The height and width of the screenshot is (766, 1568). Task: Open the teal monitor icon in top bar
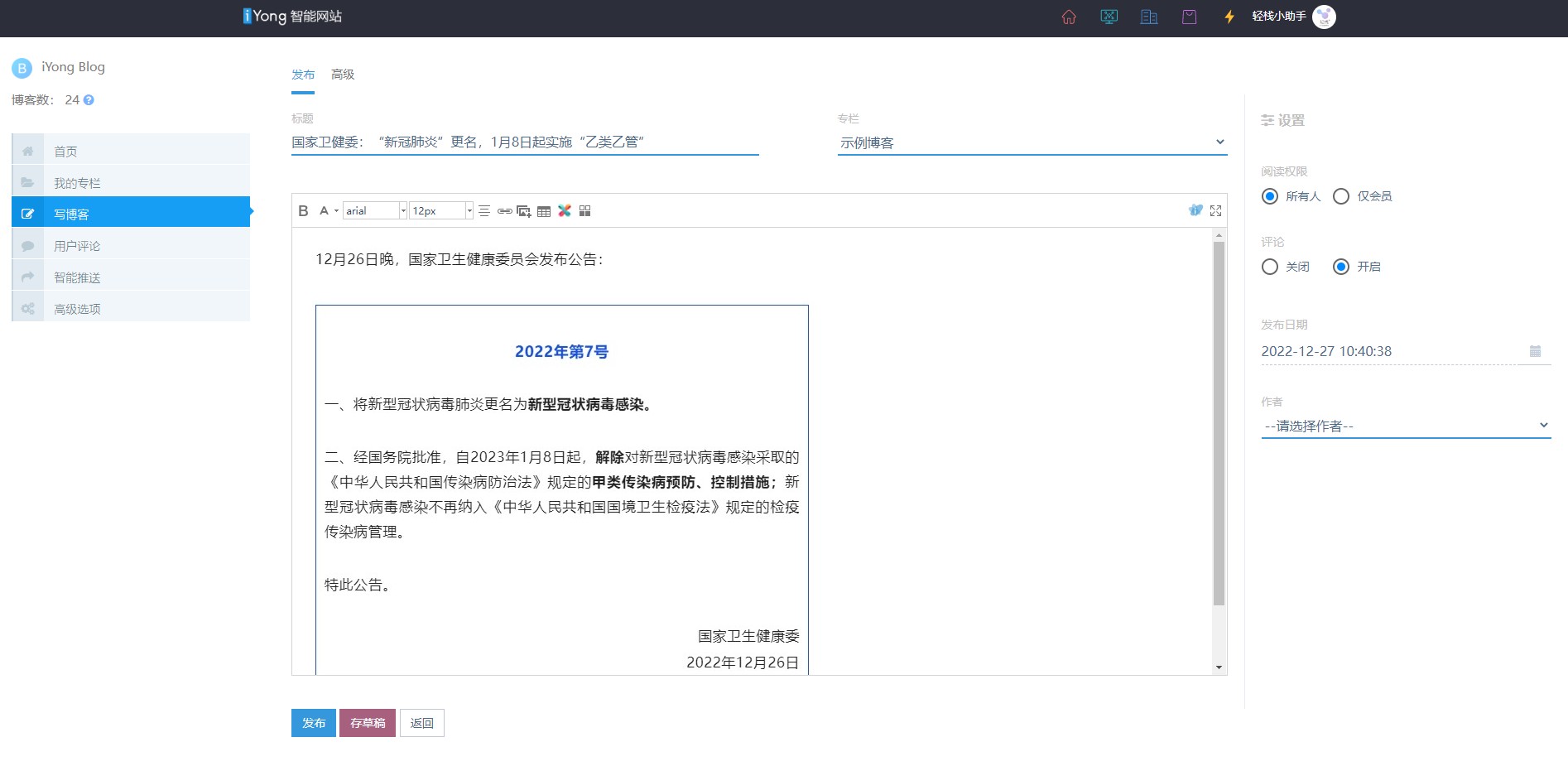1109,17
